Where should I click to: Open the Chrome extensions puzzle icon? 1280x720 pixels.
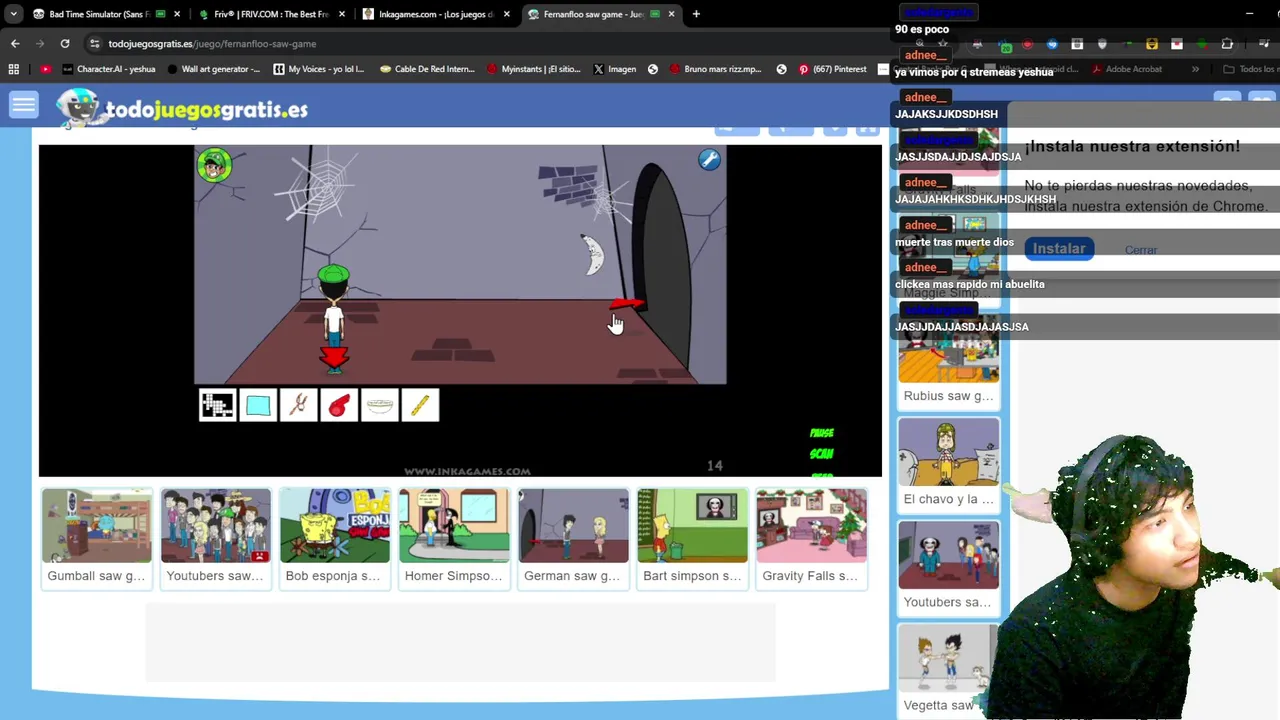coord(1227,44)
